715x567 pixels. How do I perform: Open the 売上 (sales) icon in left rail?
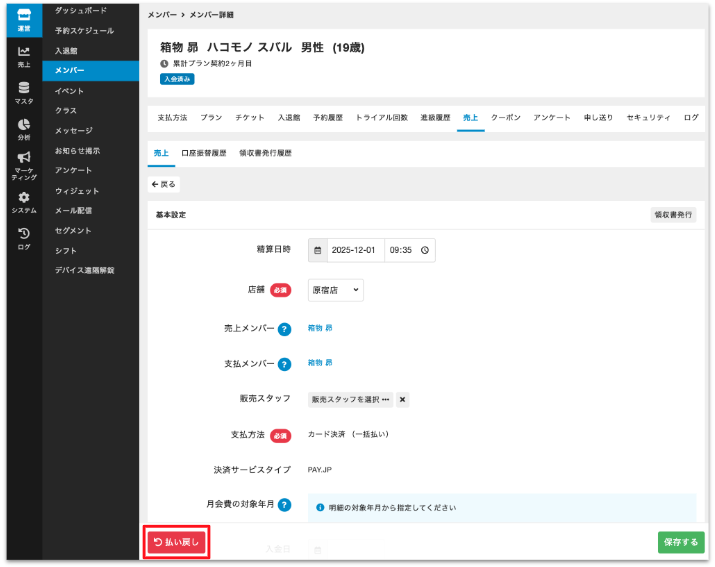tap(24, 56)
